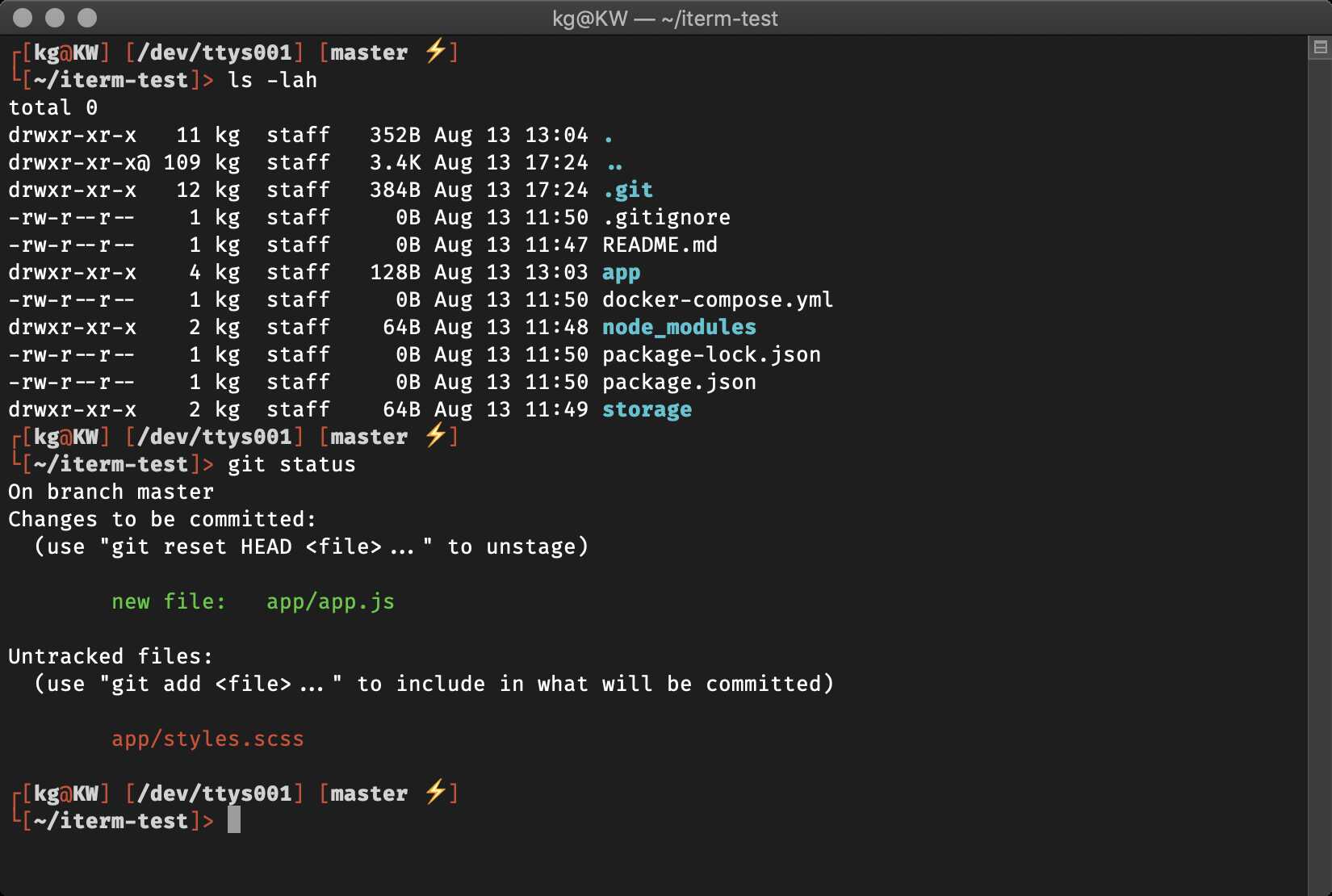The height and width of the screenshot is (896, 1332).
Task: Click the 'README.md' file name
Action: pos(660,245)
